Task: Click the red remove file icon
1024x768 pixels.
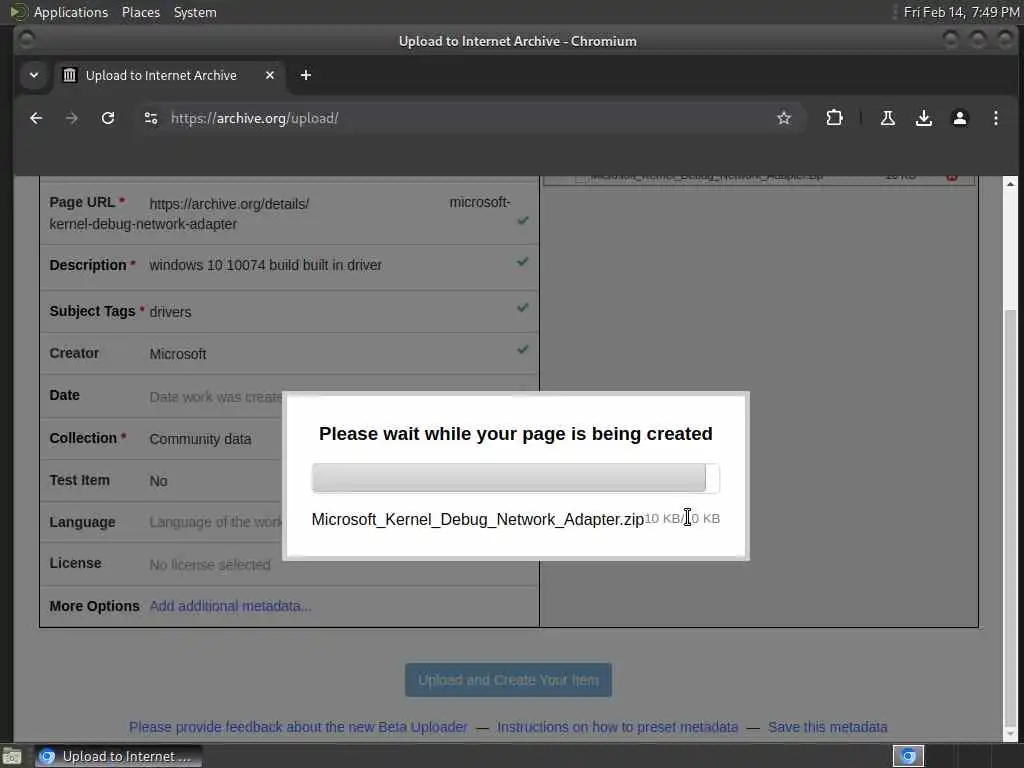Action: [952, 177]
